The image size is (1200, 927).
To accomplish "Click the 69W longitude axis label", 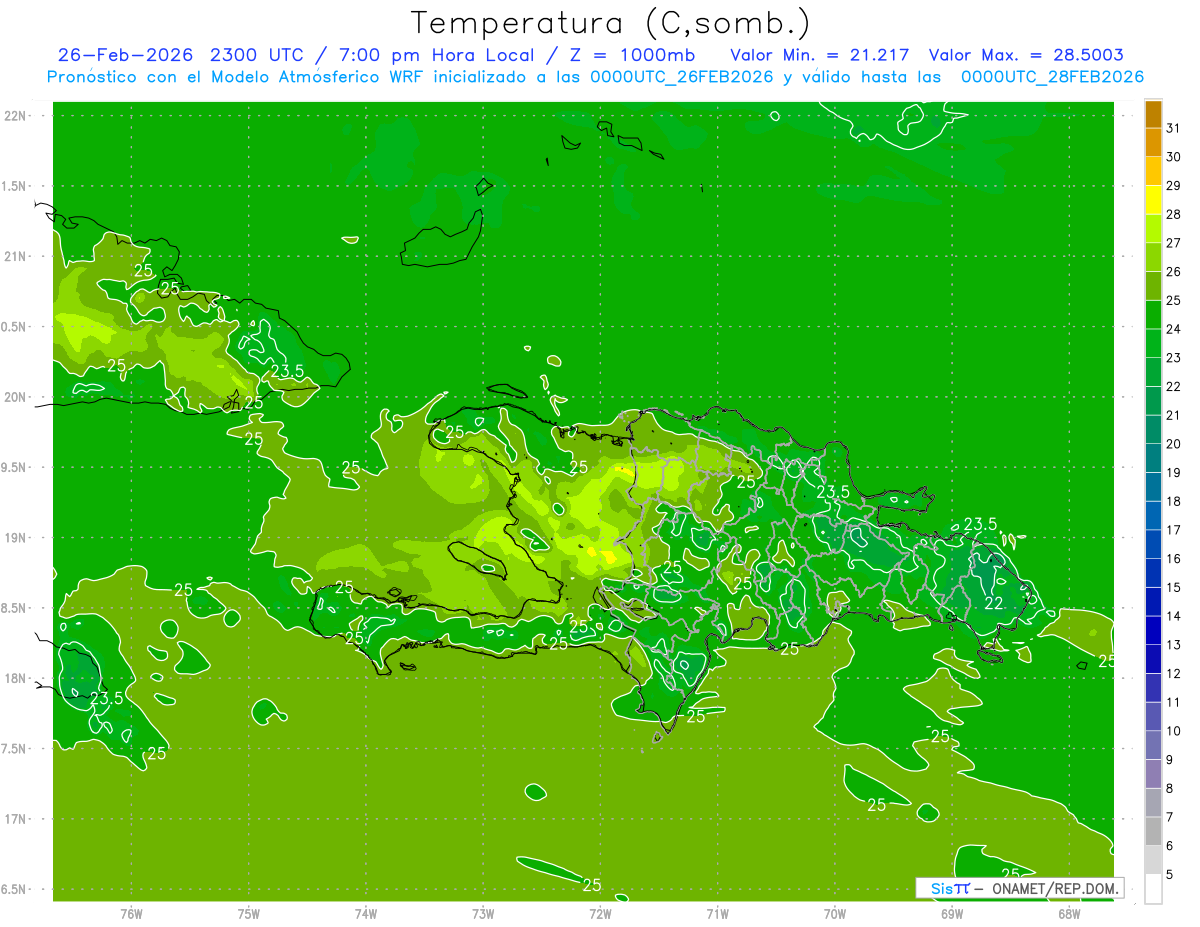I will pyautogui.click(x=952, y=913).
